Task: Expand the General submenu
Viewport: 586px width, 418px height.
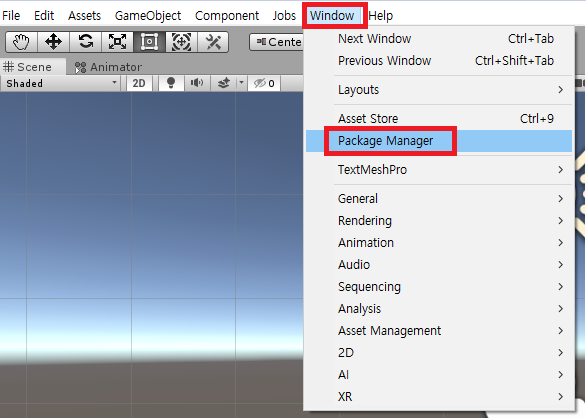Action: click(x=439, y=199)
